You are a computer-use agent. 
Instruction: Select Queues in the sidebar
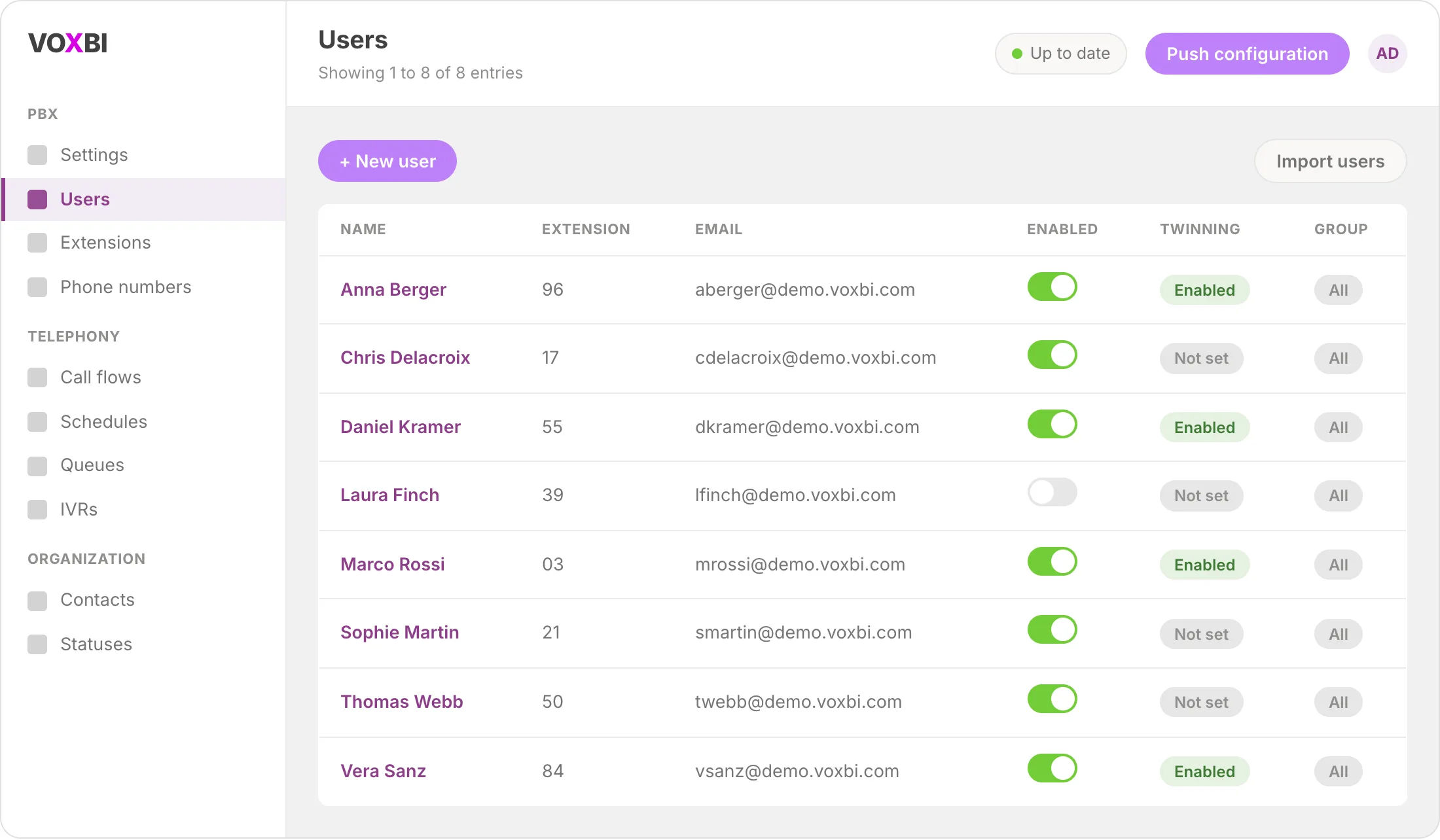[143, 465]
